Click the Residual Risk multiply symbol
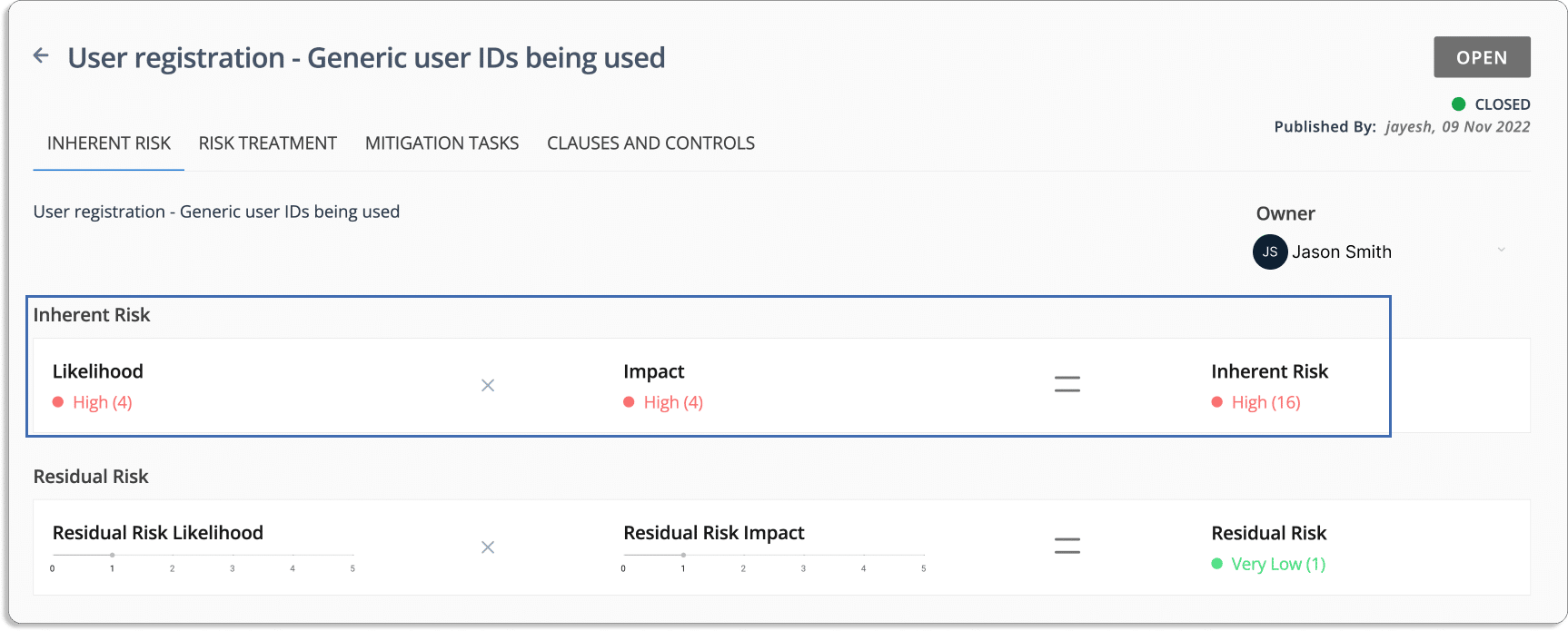Screen dimensions: 1568x631 coord(488,547)
